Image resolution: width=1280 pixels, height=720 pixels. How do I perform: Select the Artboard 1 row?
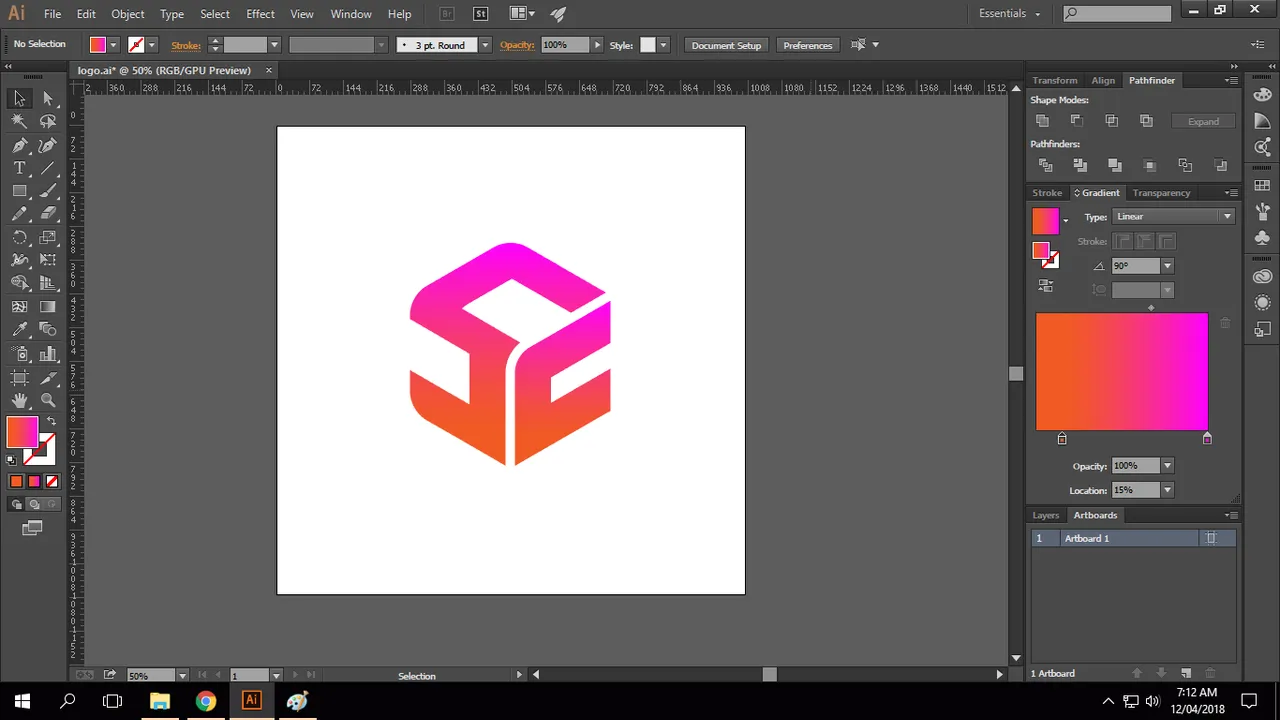coord(1134,538)
